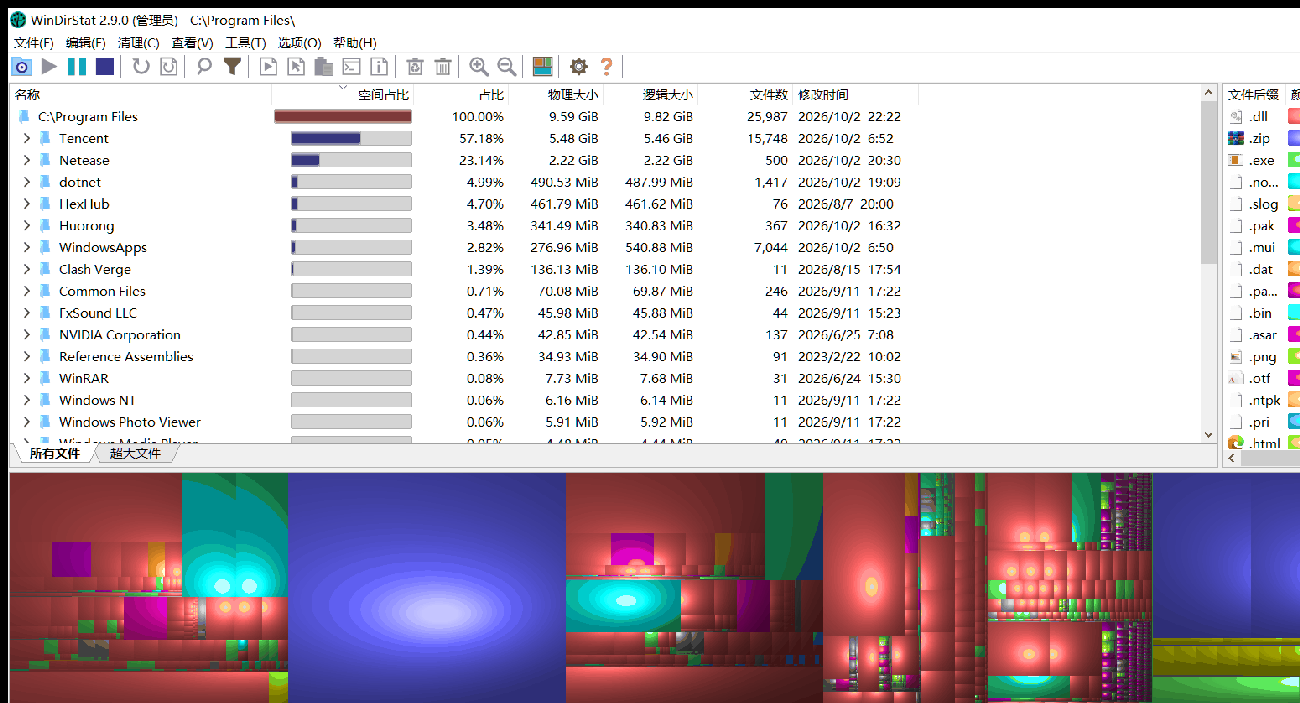This screenshot has width=1300, height=703.
Task: Show selected item in Explorer icon
Action: click(296, 66)
